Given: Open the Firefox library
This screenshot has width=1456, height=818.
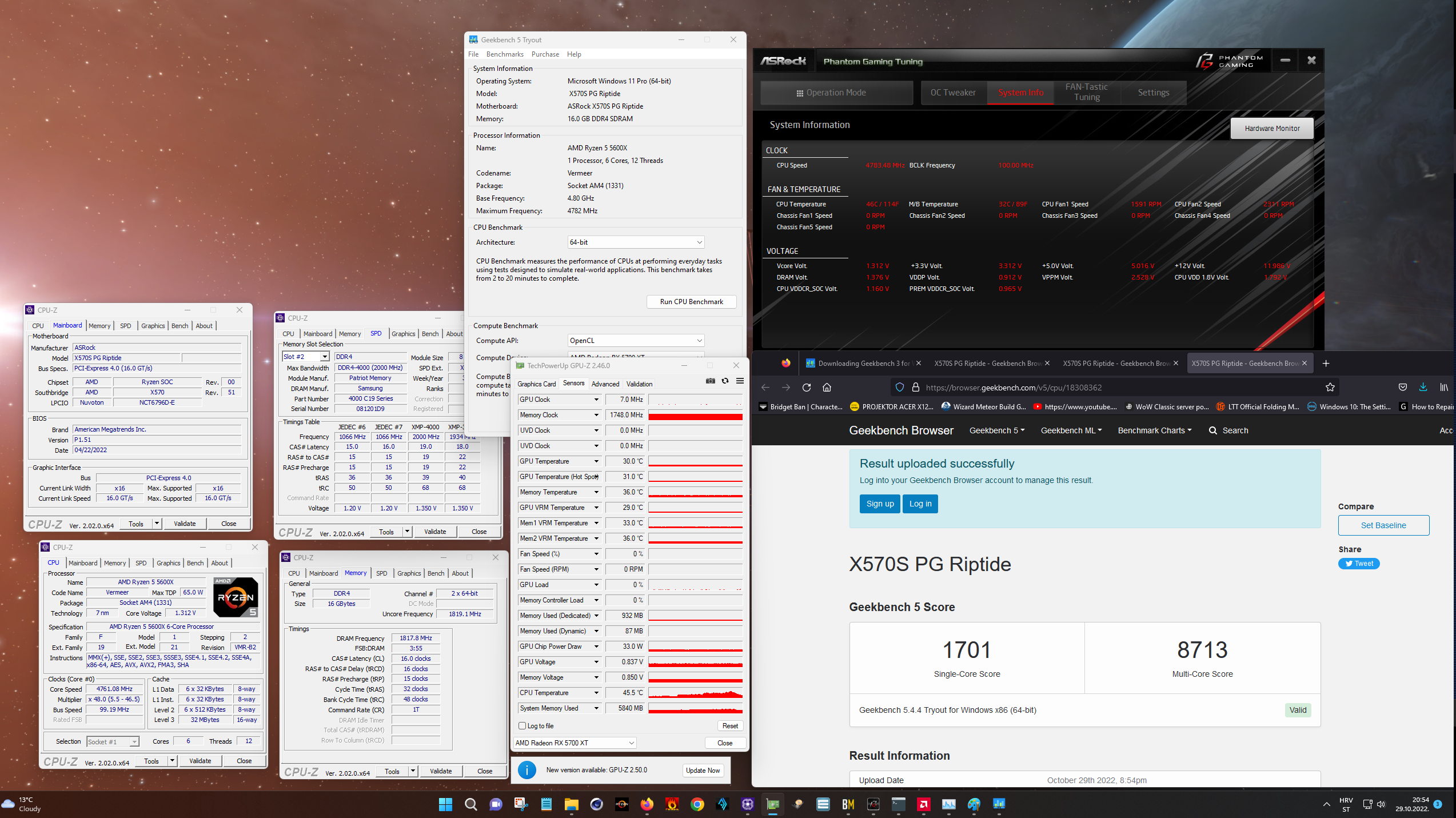Looking at the screenshot, I should pos(1443,388).
